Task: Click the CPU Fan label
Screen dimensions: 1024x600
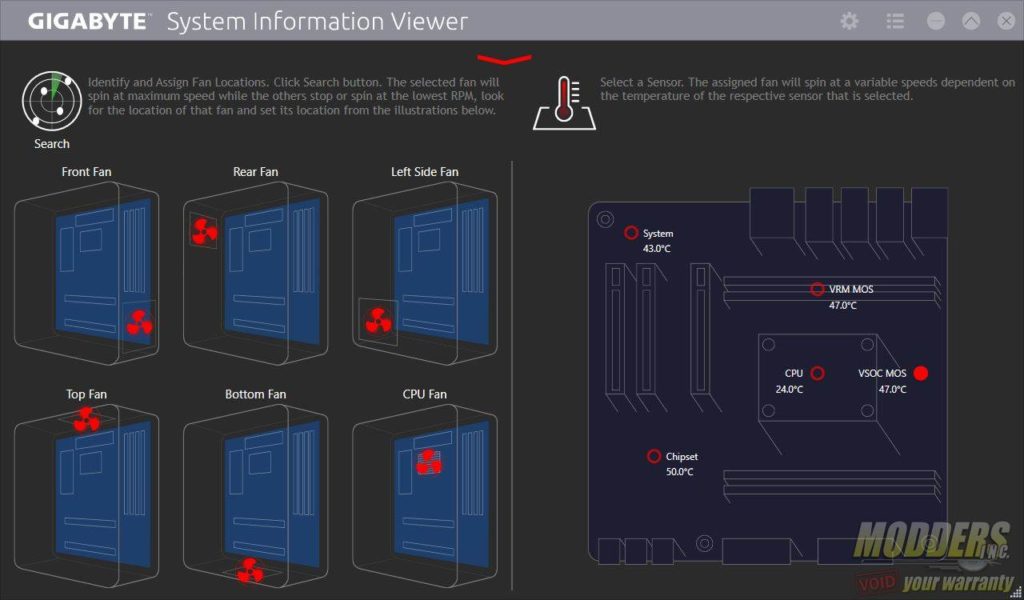Action: [x=424, y=394]
